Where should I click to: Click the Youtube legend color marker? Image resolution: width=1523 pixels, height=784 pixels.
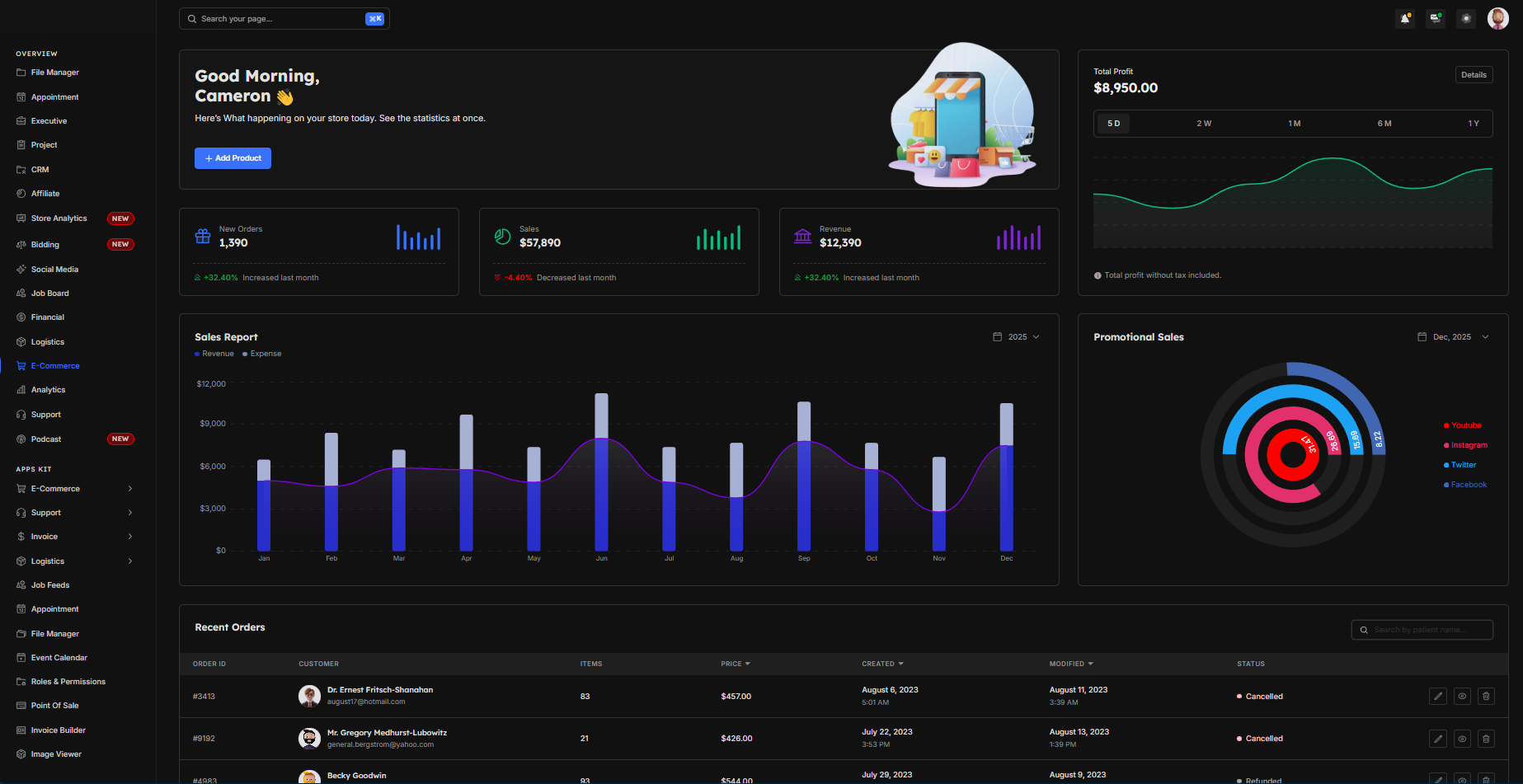1446,425
